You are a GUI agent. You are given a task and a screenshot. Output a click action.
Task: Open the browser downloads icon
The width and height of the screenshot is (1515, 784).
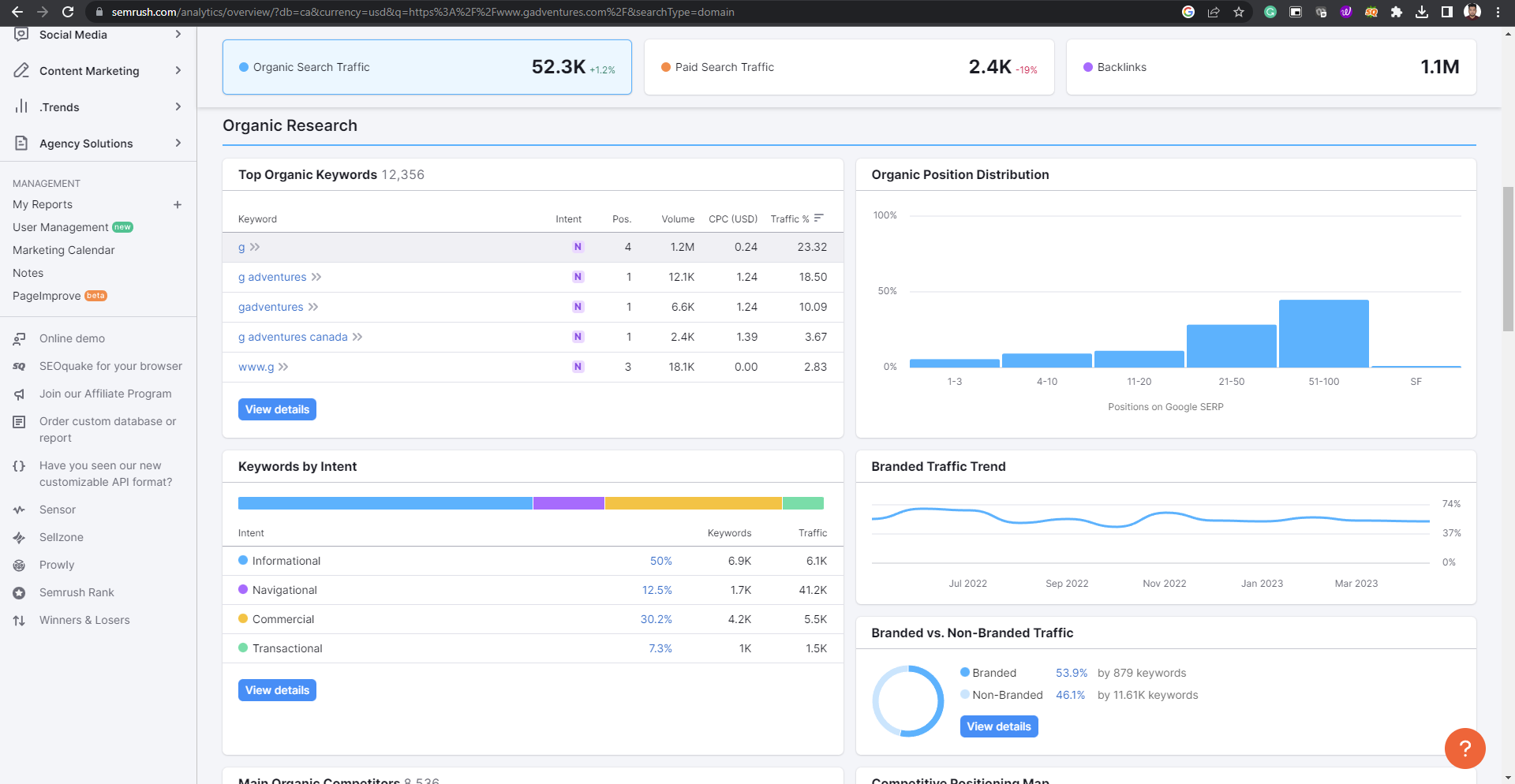1422,12
